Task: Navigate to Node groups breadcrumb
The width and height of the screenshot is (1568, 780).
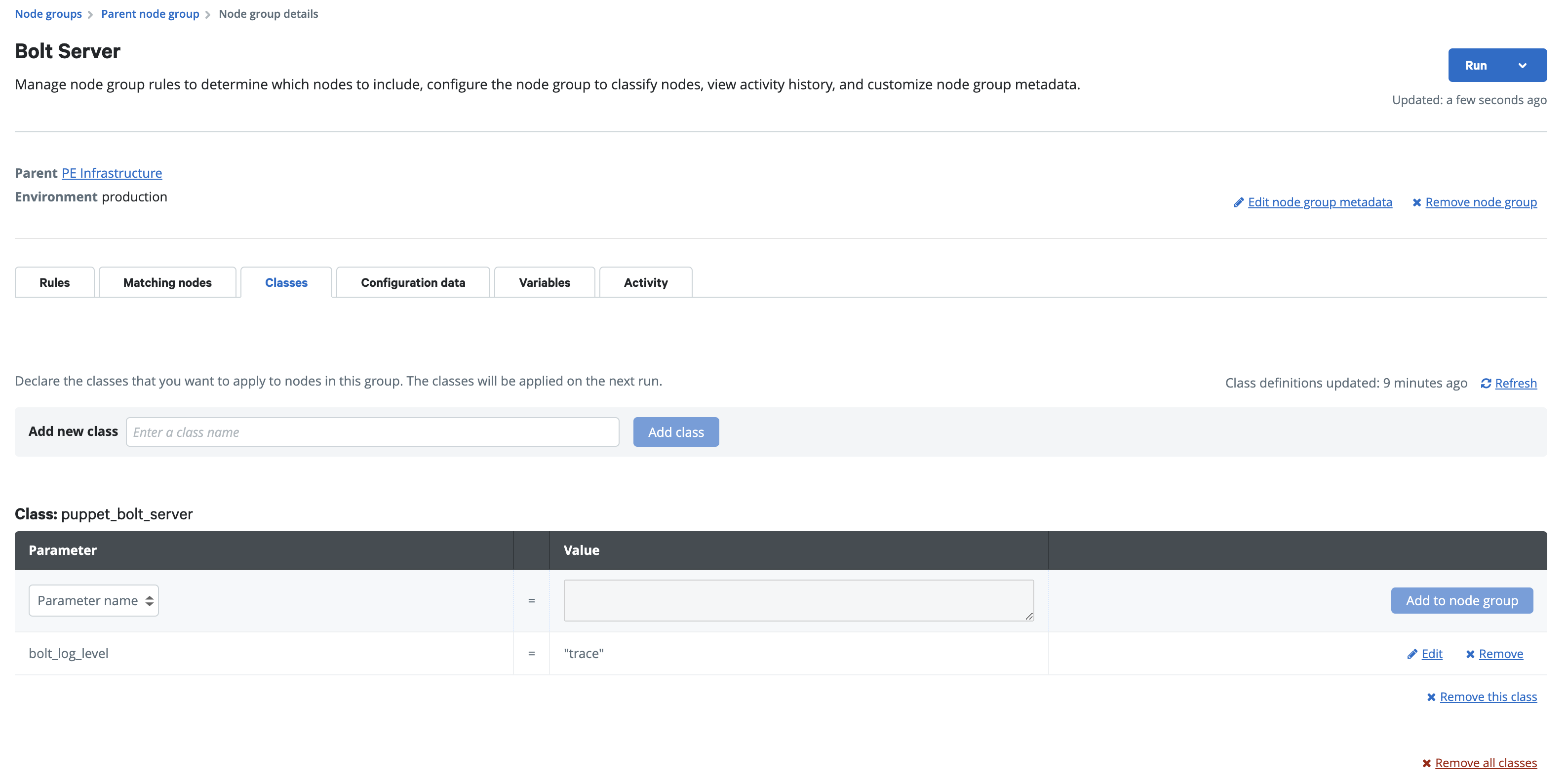Action: [48, 14]
